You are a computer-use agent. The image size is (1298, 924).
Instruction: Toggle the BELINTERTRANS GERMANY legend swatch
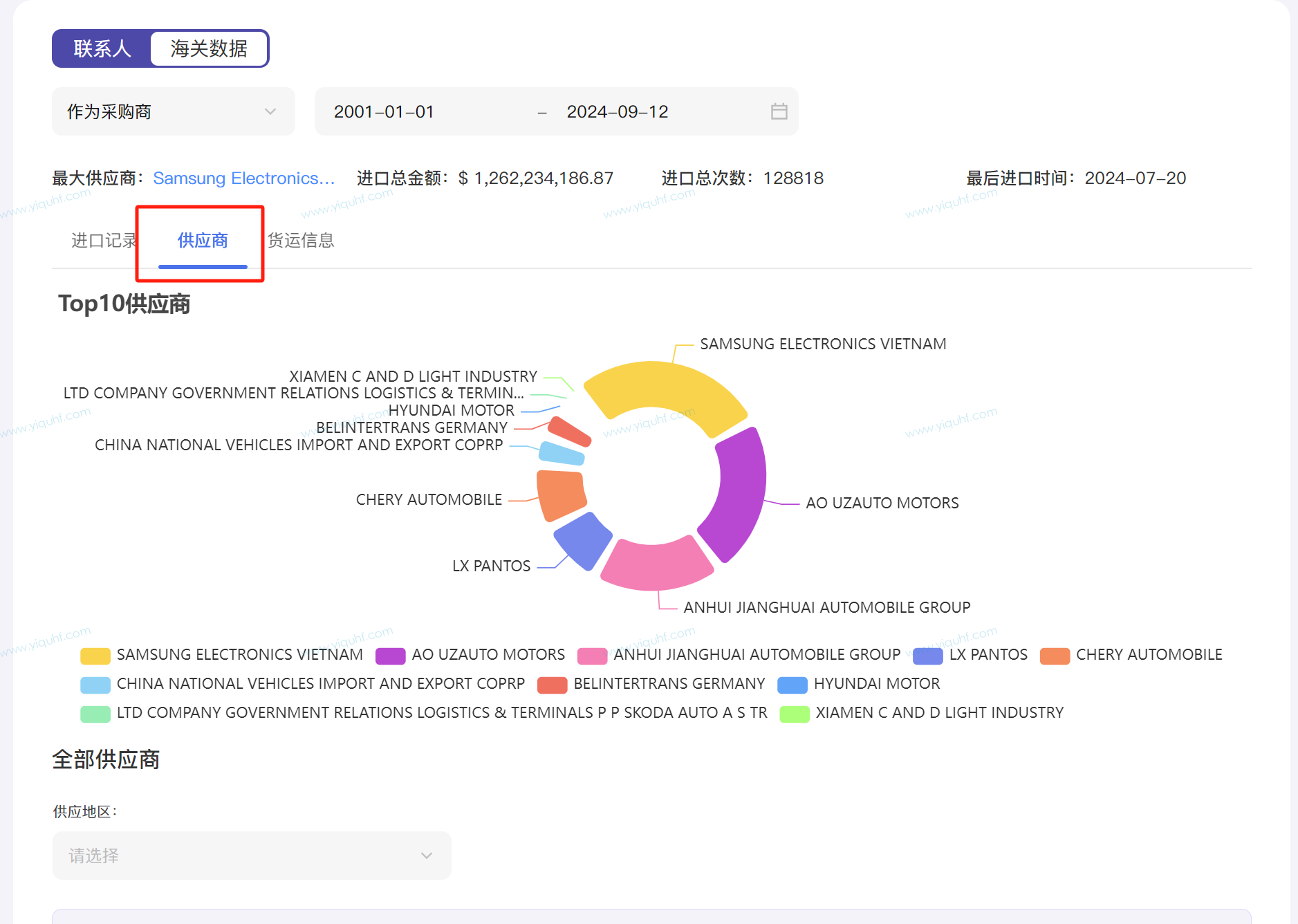click(x=552, y=685)
